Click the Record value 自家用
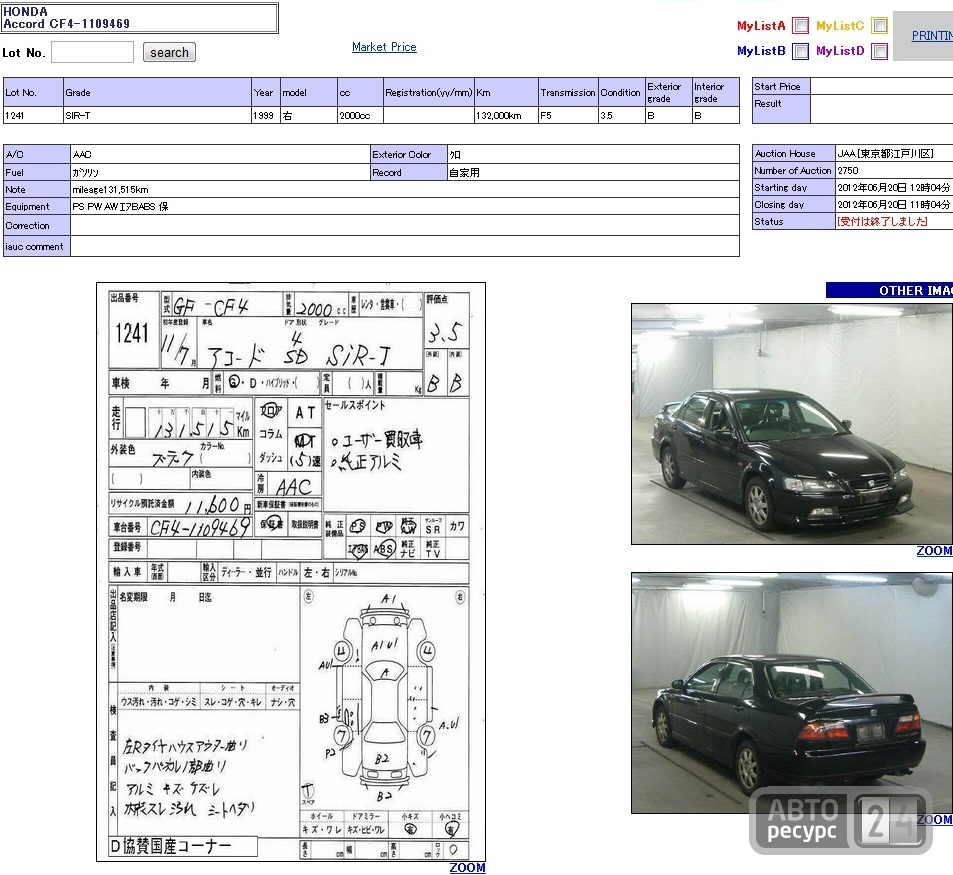Screen dimensions: 953x875 point(464,173)
